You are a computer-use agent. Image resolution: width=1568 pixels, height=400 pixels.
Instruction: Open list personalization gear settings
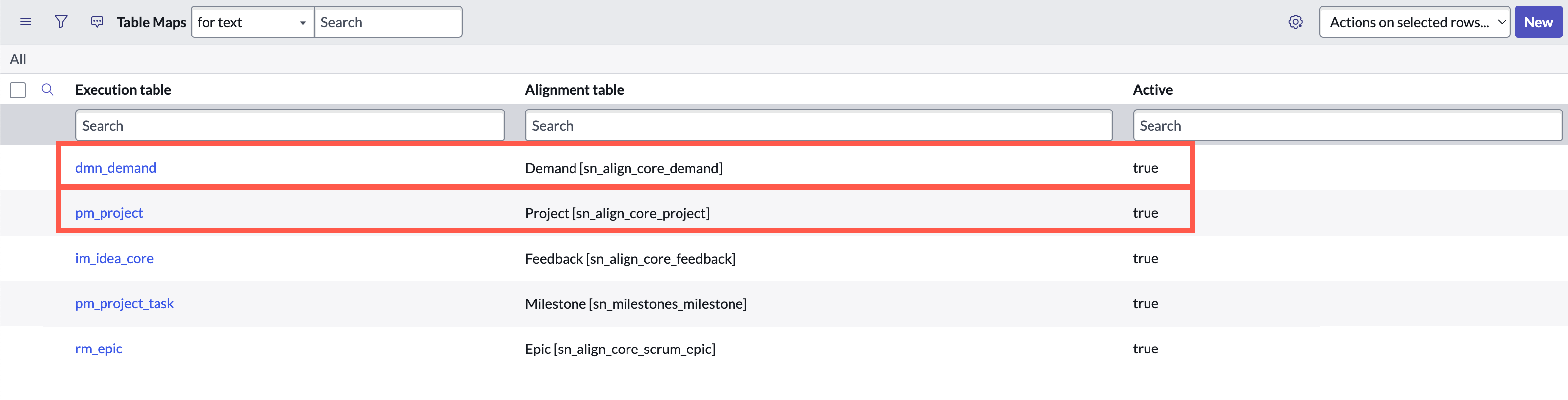(x=1295, y=23)
